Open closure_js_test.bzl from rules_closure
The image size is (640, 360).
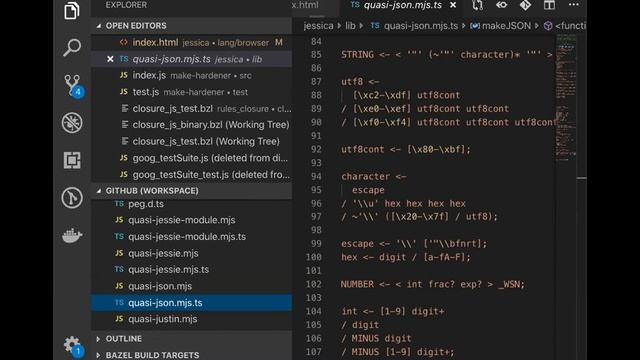pyautogui.click(x=191, y=109)
